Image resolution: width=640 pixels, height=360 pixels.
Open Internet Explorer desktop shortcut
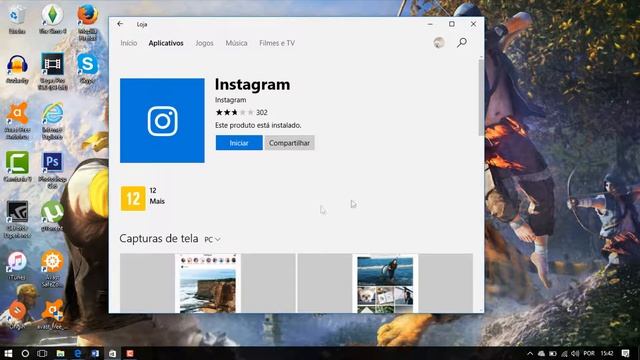pos(52,121)
